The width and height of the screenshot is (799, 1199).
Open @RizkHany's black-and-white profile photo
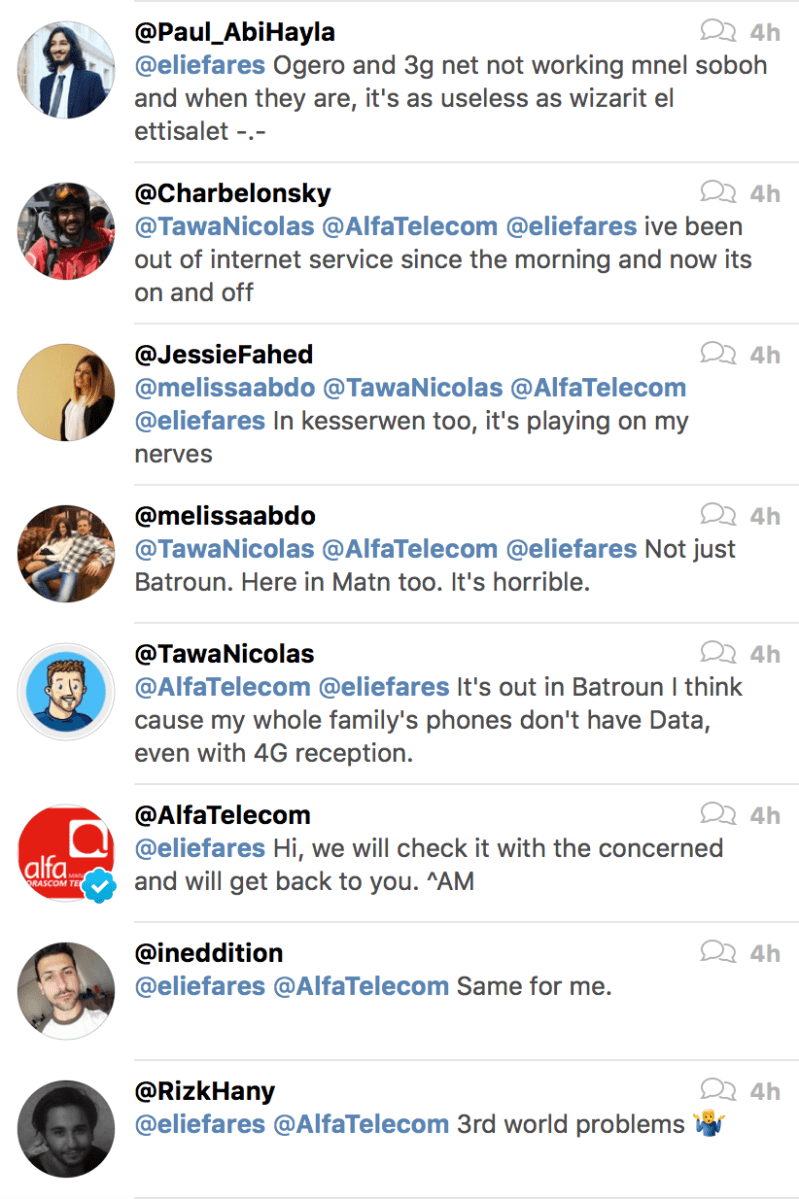click(66, 1128)
